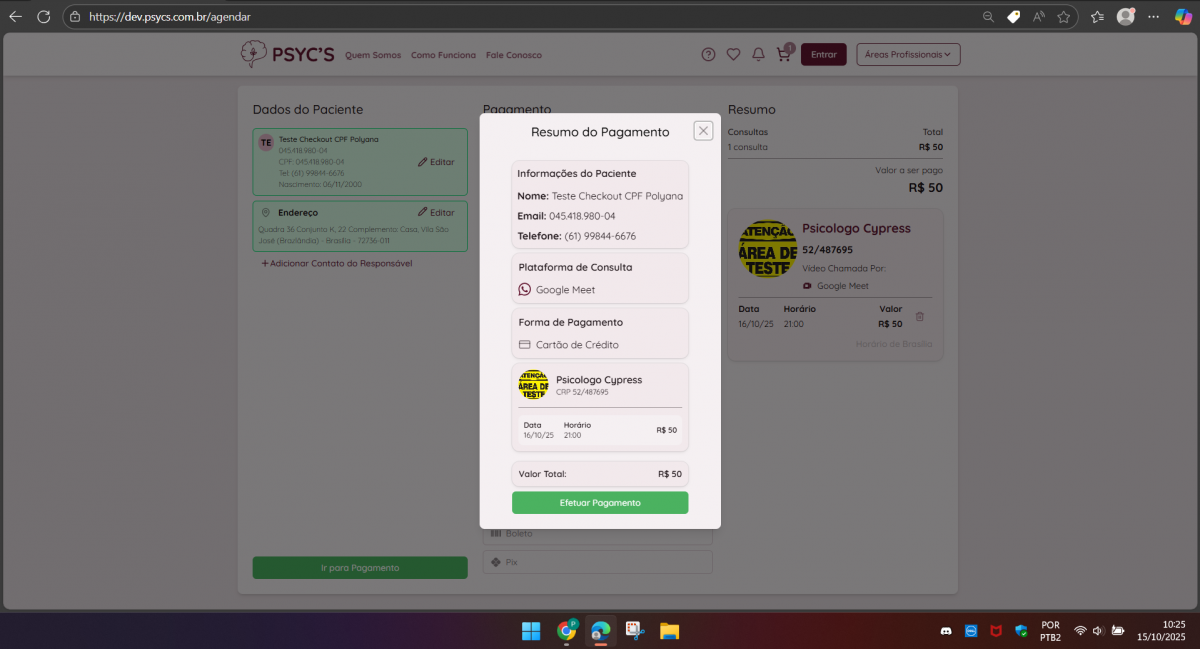Viewport: 1200px width, 649px height.
Task: Click the Entrar button
Action: click(x=823, y=55)
